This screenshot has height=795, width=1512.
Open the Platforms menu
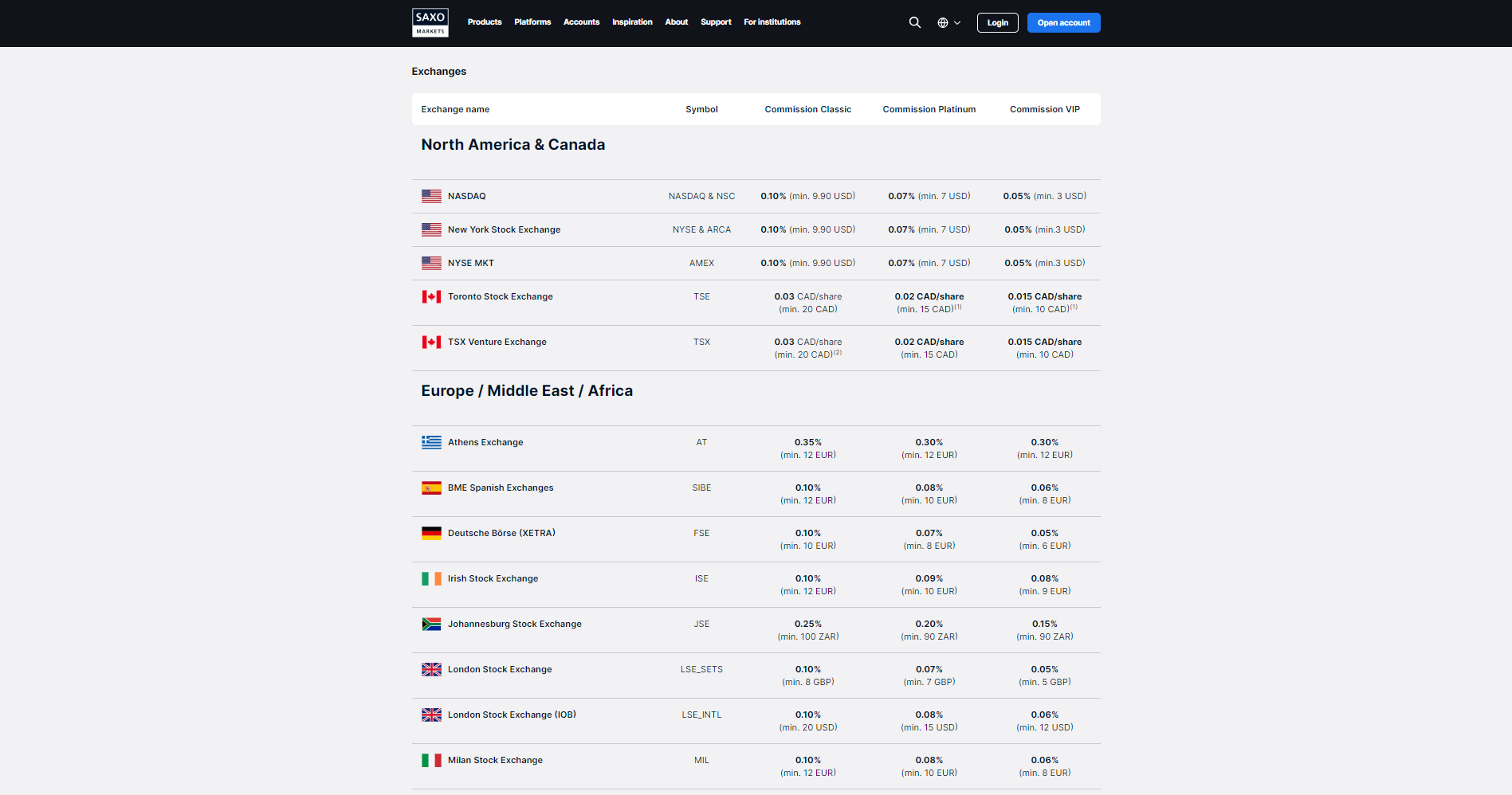532,22
